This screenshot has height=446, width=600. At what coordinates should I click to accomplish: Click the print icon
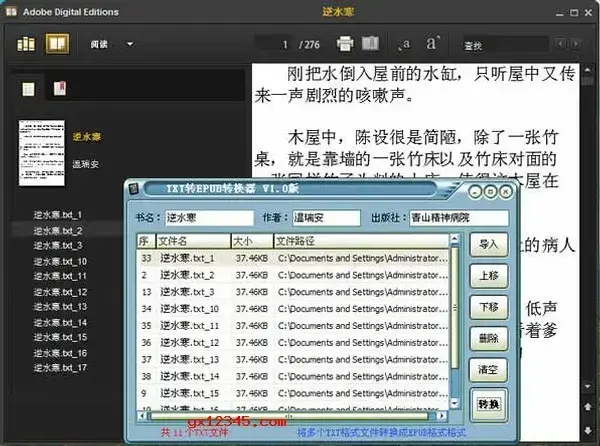[345, 44]
